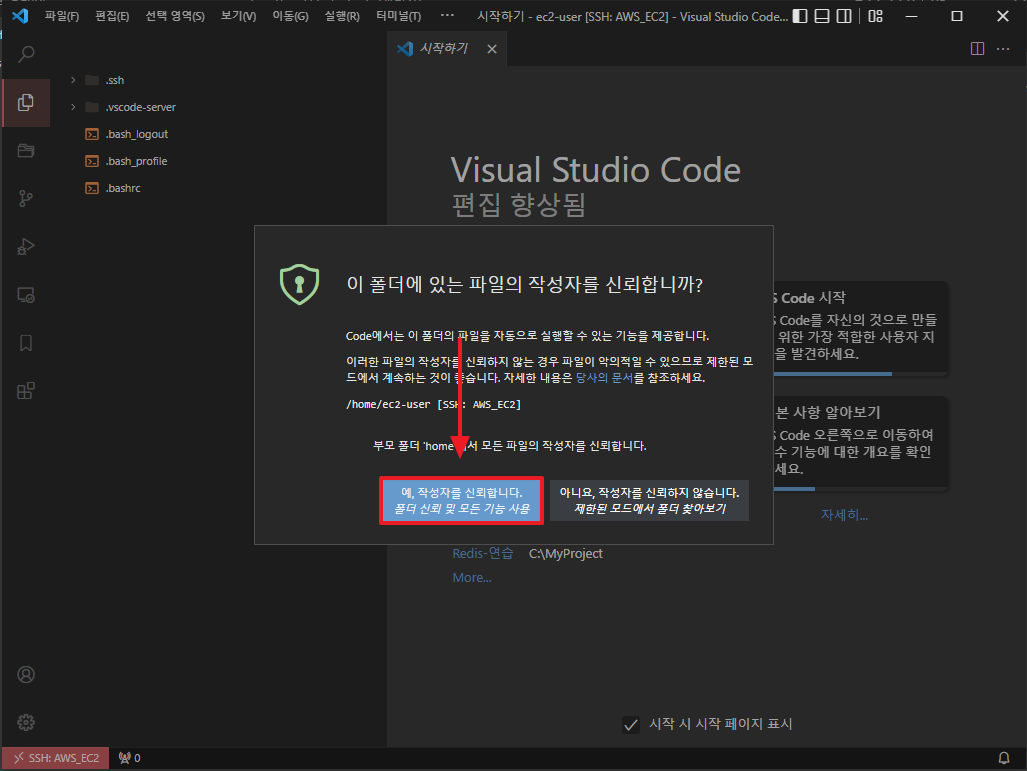
Task: Click the remote SSH: AWS_EC2 status bar indicator
Action: pyautogui.click(x=55, y=758)
